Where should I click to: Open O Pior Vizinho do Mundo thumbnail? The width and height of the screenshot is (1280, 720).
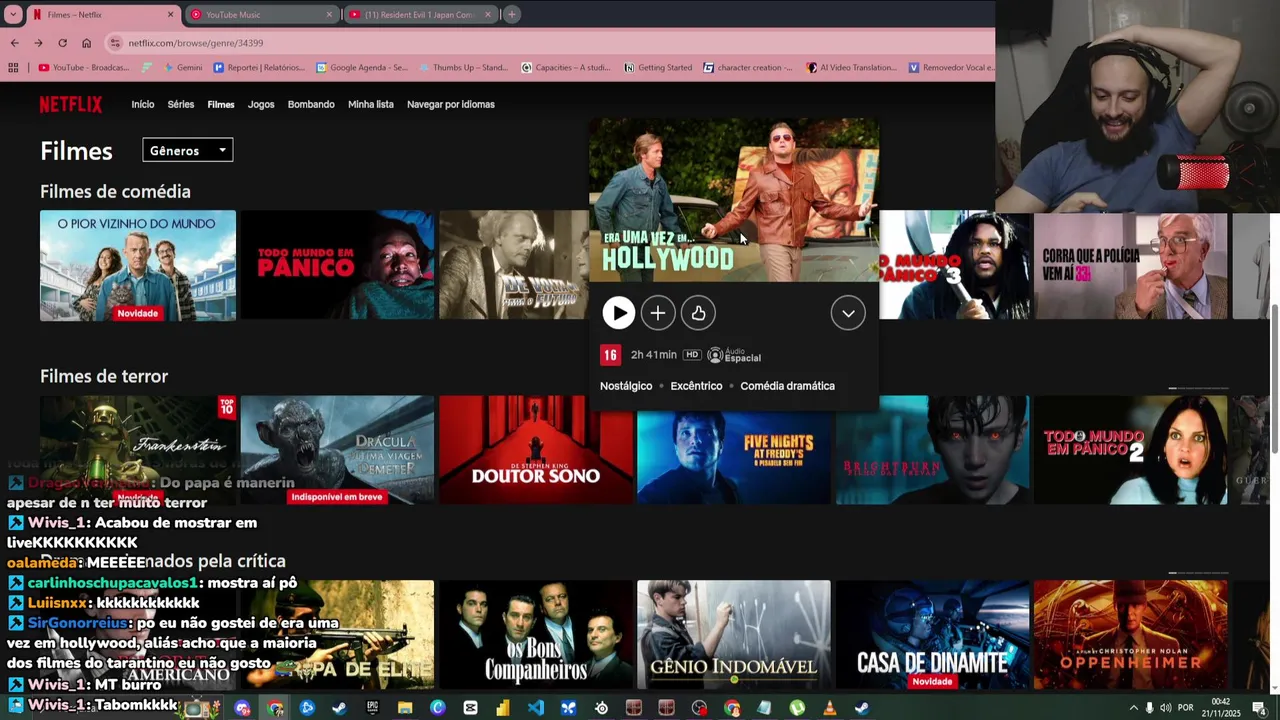point(138,265)
